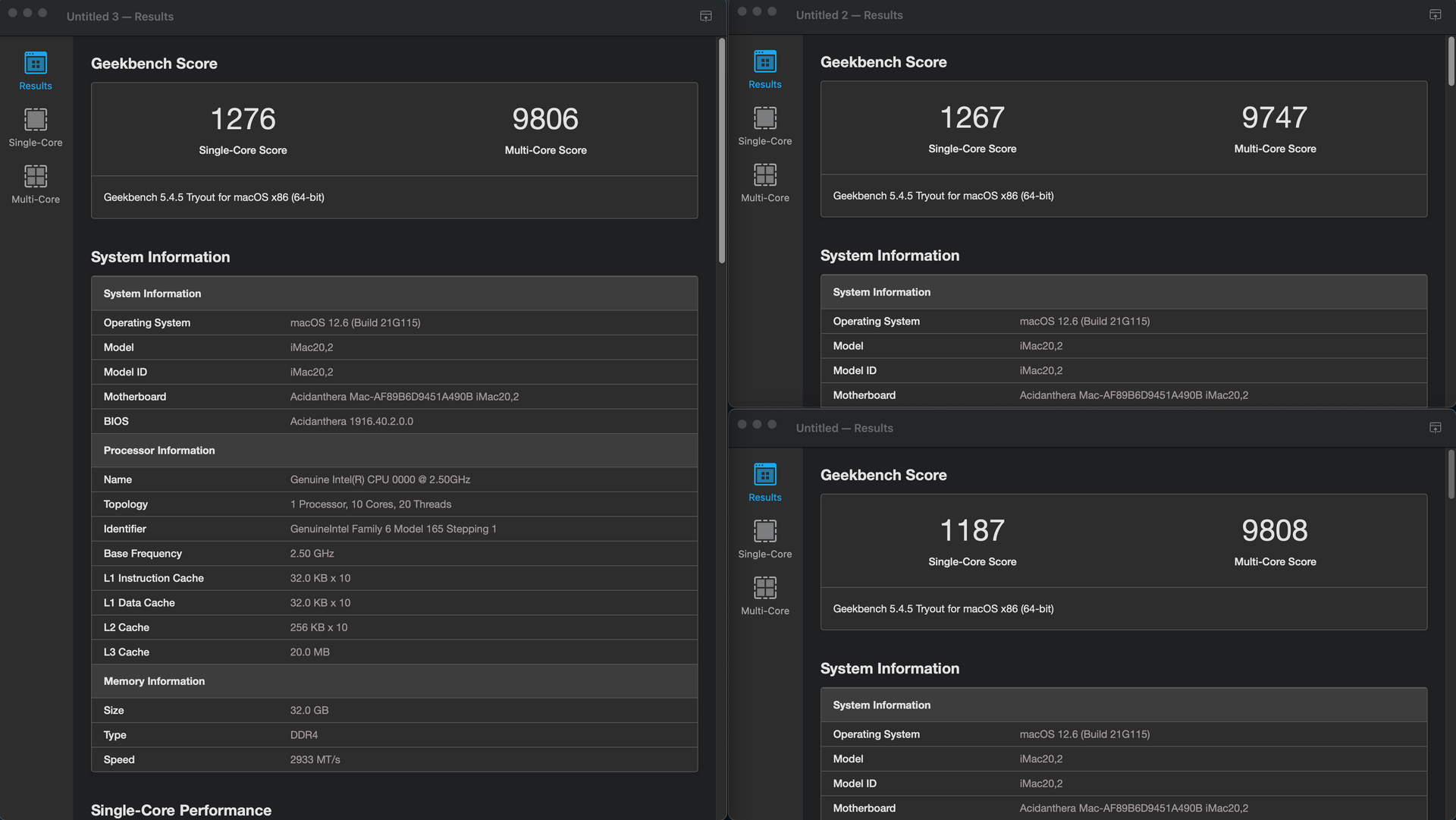Click memory Type value DDR4
1456x820 pixels.
303,735
